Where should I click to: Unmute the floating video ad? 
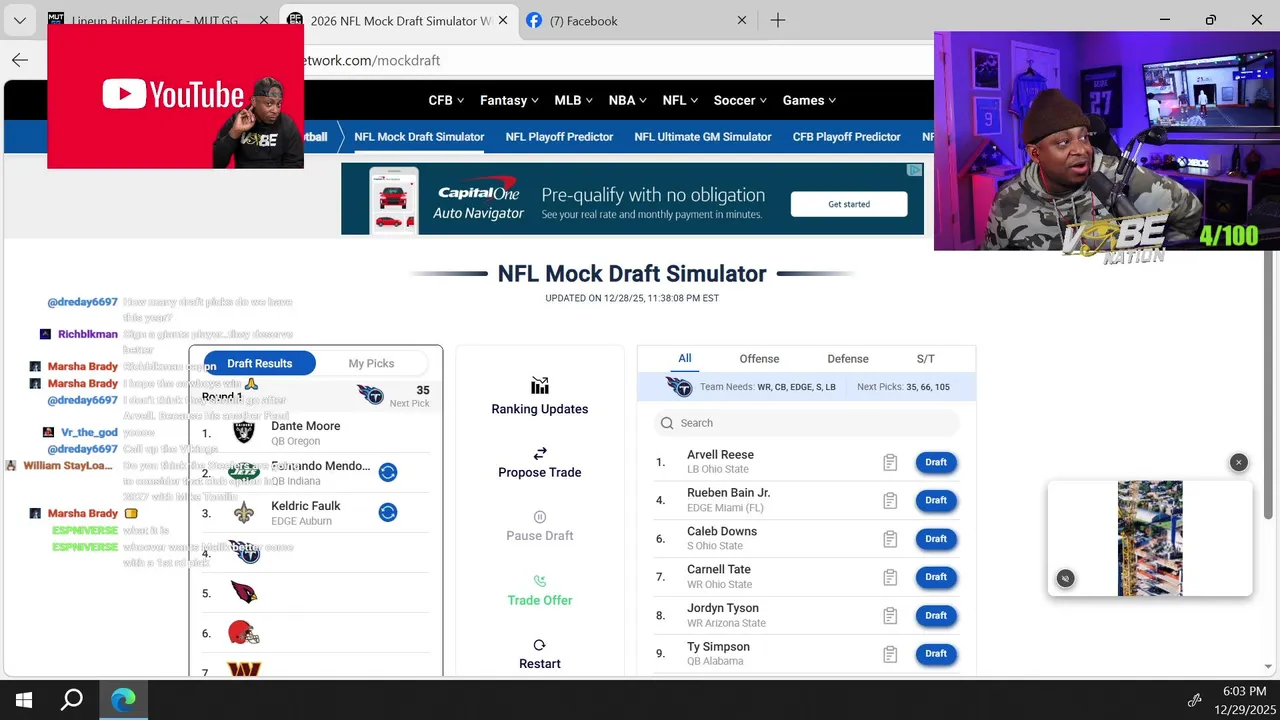point(1066,578)
